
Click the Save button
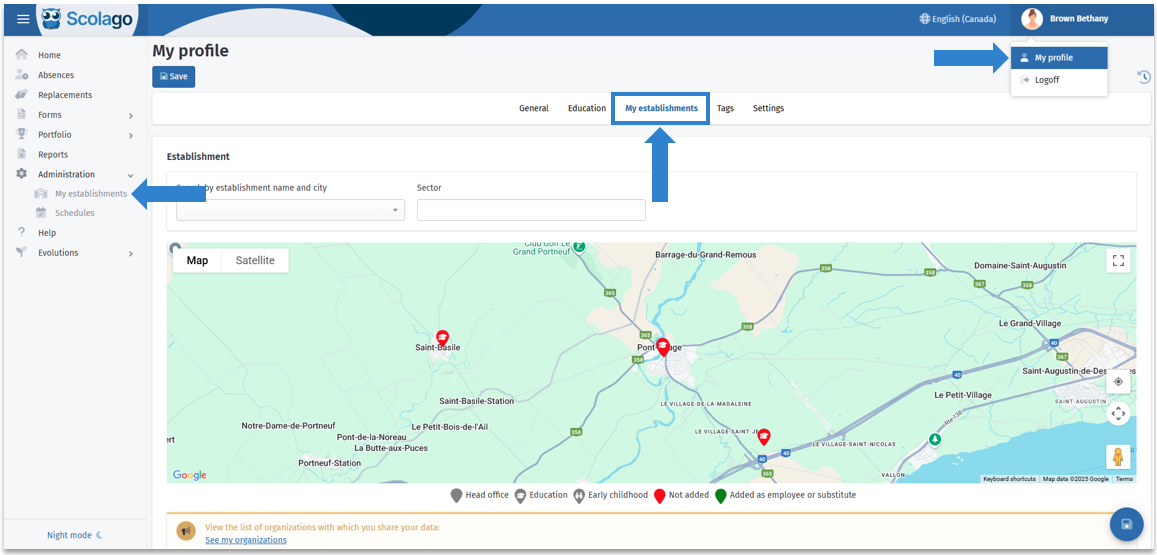click(x=173, y=76)
